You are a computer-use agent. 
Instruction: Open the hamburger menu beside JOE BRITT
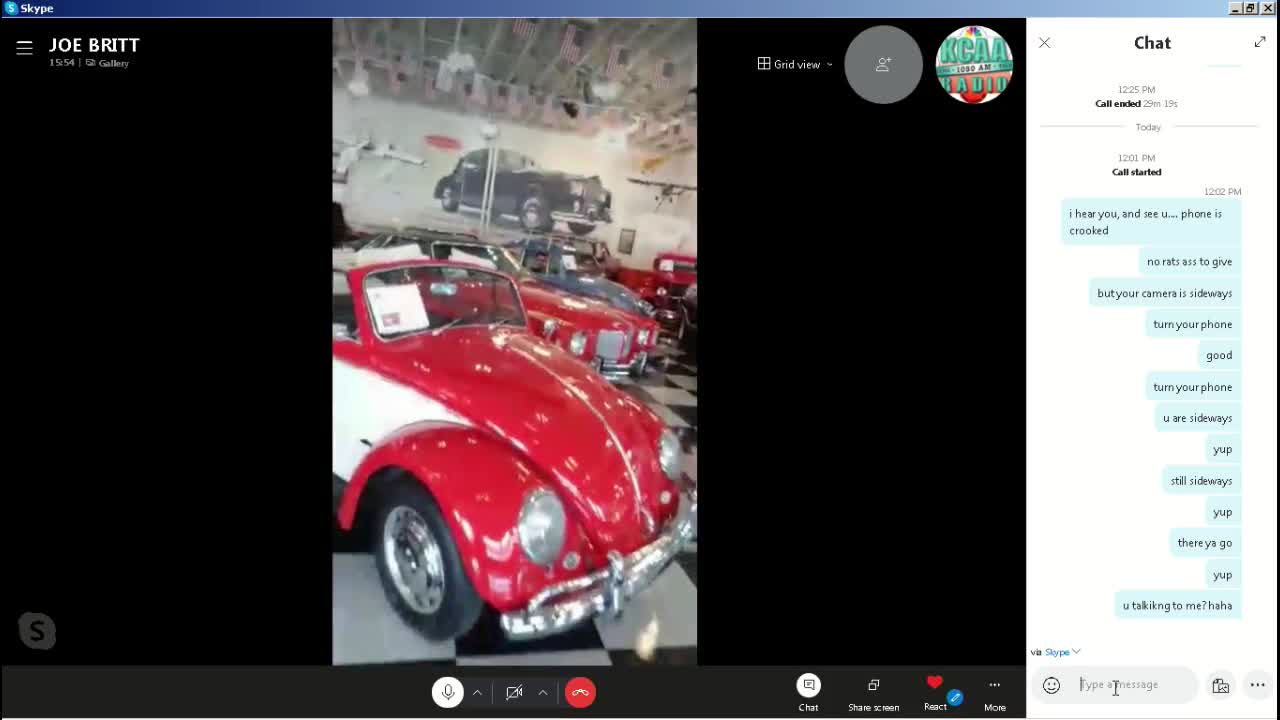pyautogui.click(x=25, y=47)
